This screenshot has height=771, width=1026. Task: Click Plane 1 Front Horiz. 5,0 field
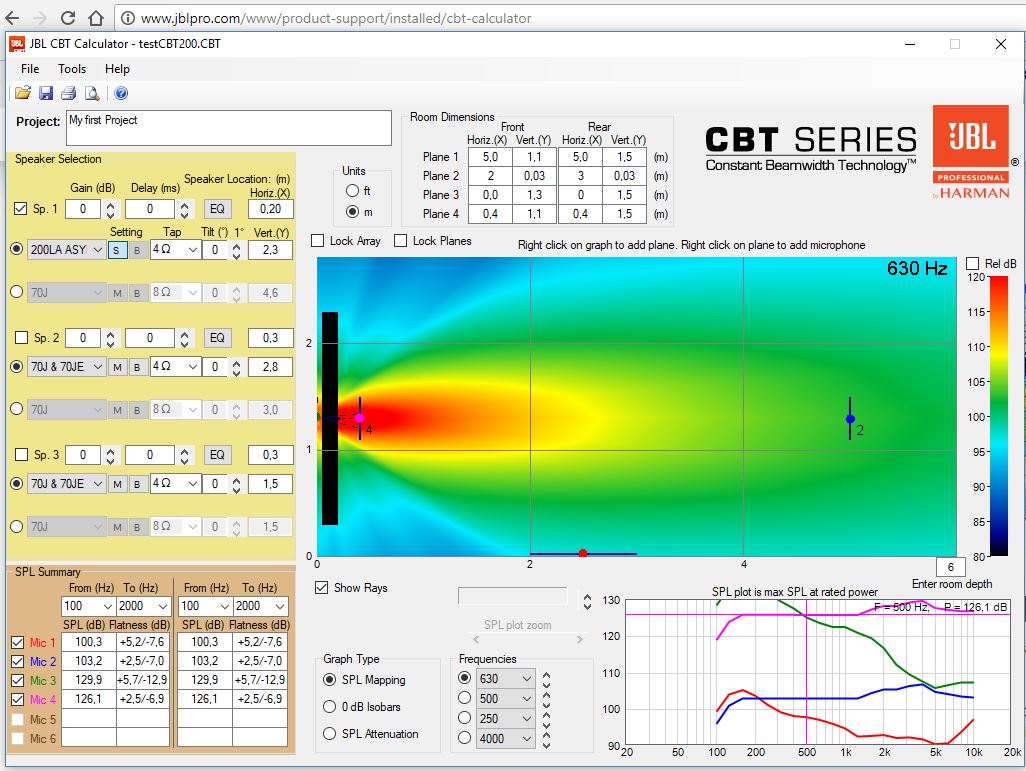pos(490,157)
